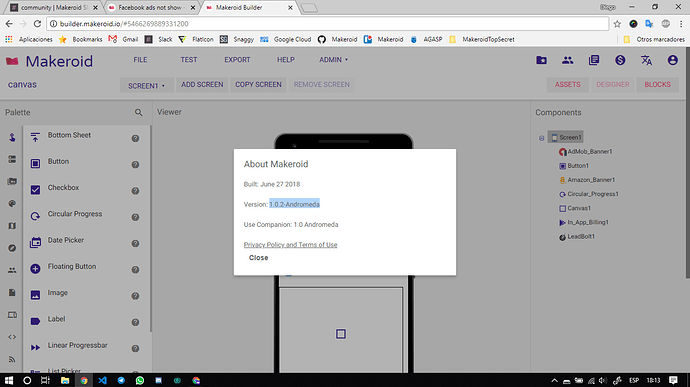Collapse the Screen1 tree node
This screenshot has height=387, width=690.
(x=542, y=138)
